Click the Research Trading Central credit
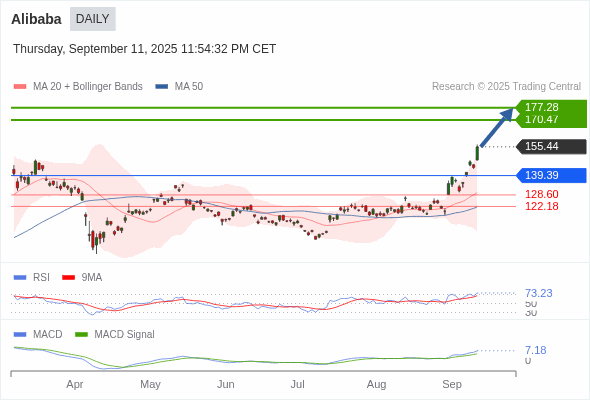Image resolution: width=590 pixels, height=400 pixels. click(506, 87)
